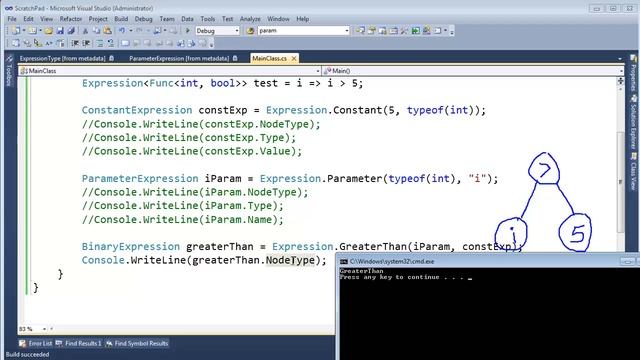Open the Debug configuration combo box
This screenshot has height=360, width=640.
[217, 31]
